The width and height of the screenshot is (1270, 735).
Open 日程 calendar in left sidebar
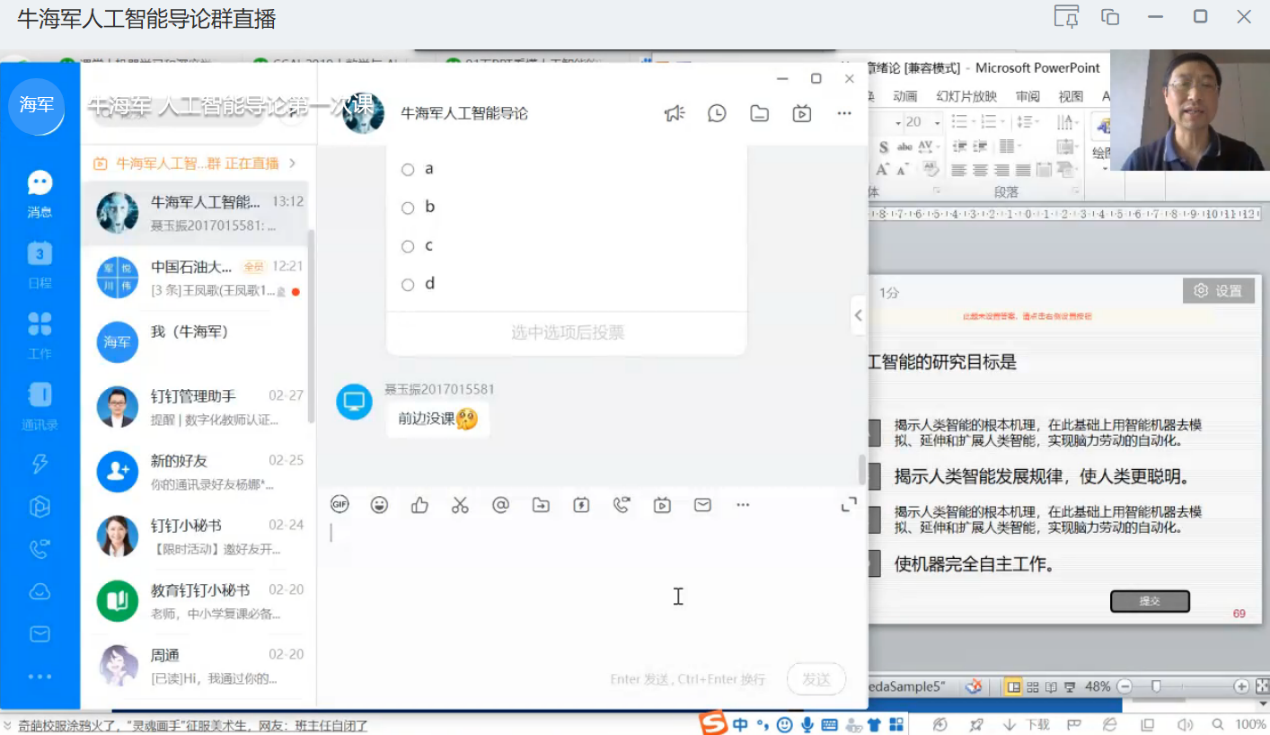[40, 263]
